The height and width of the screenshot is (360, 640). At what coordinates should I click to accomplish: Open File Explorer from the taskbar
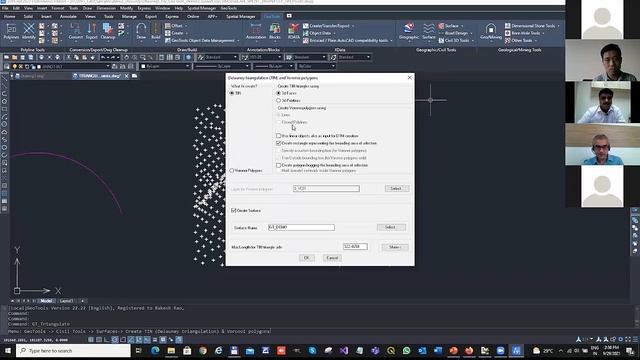point(171,351)
